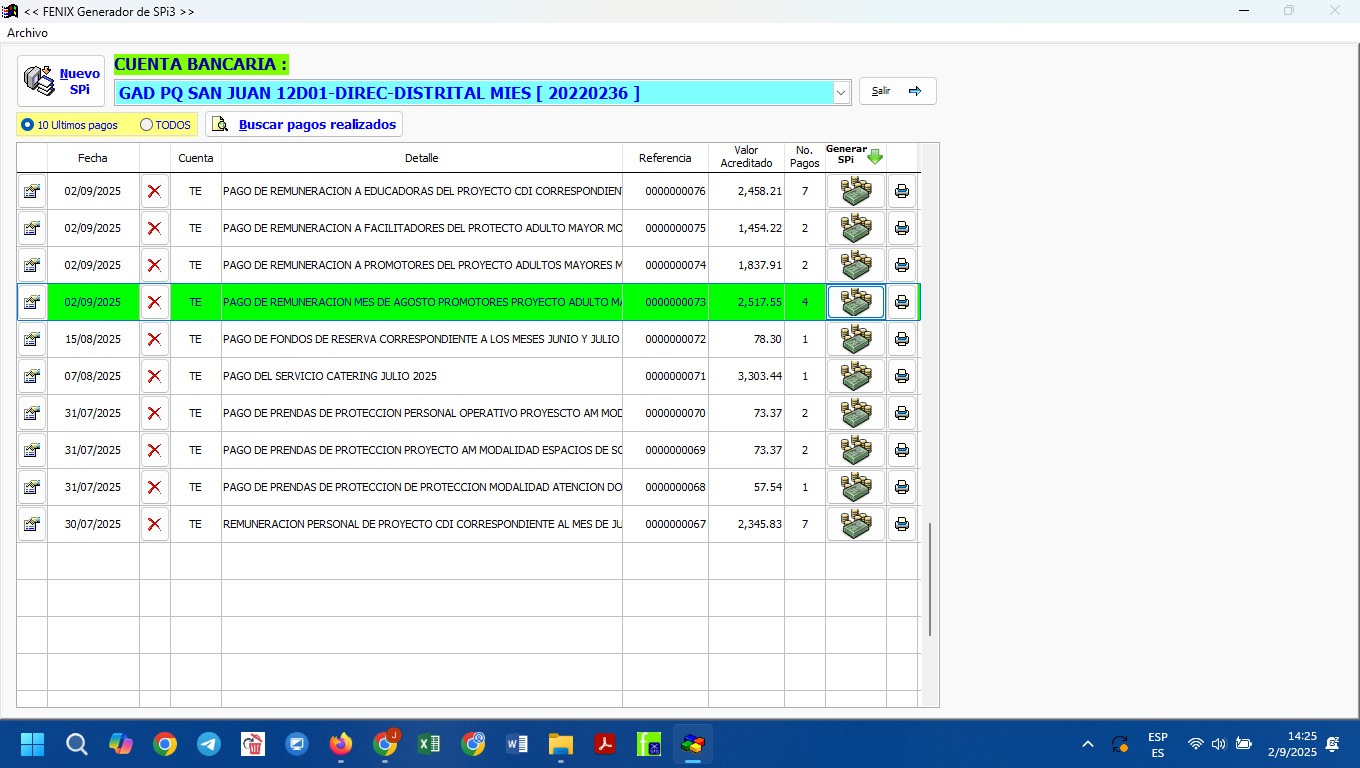
Task: Print payment with reference 0000000067
Action: click(x=901, y=524)
